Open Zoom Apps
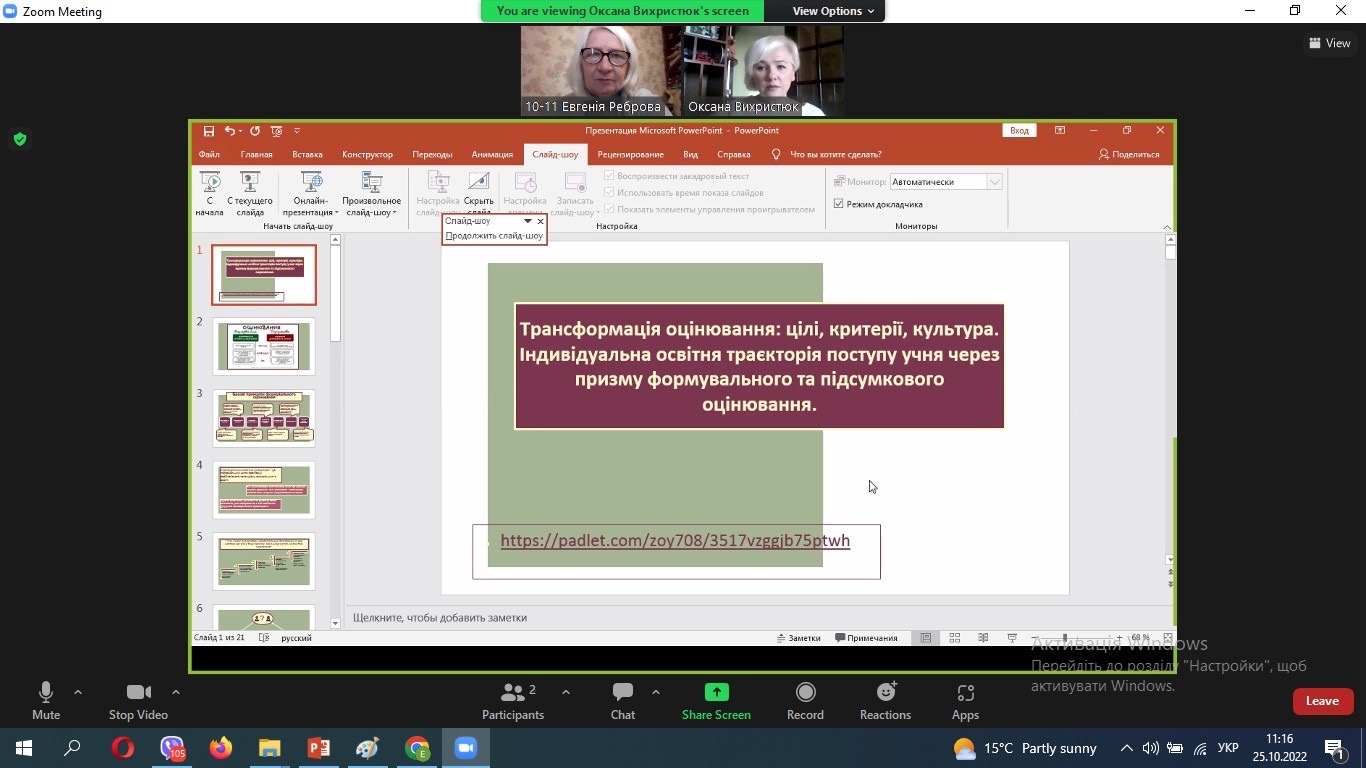 pyautogui.click(x=965, y=700)
